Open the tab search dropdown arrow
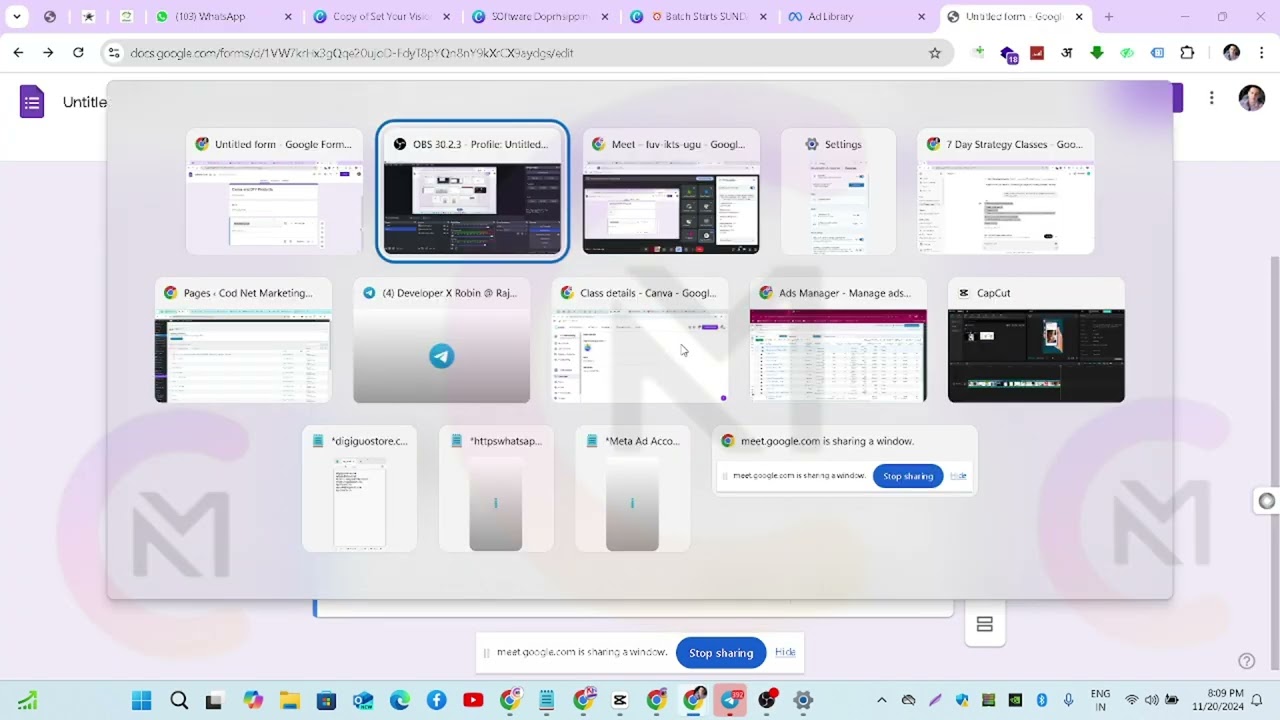 [x=17, y=17]
